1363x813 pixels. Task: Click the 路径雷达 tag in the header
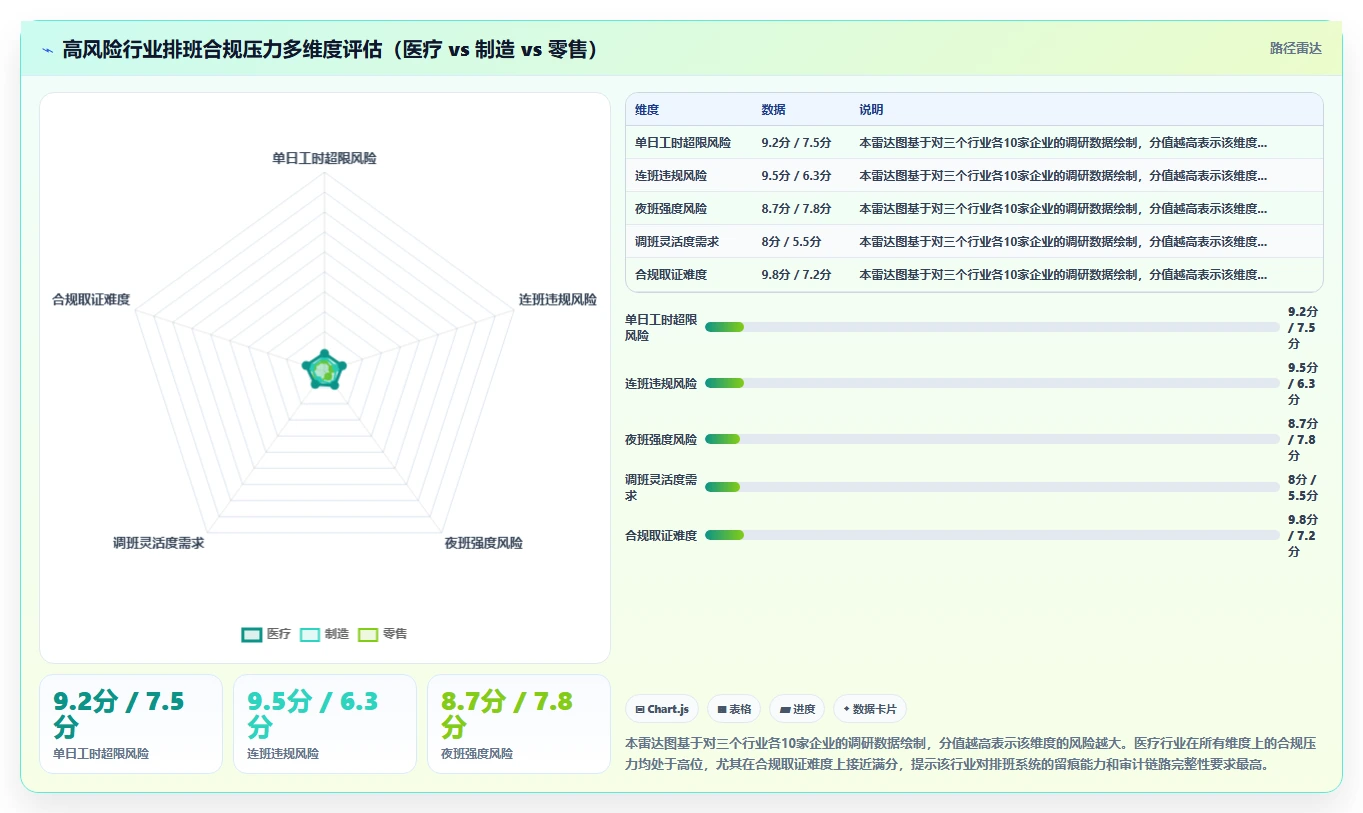(1295, 48)
